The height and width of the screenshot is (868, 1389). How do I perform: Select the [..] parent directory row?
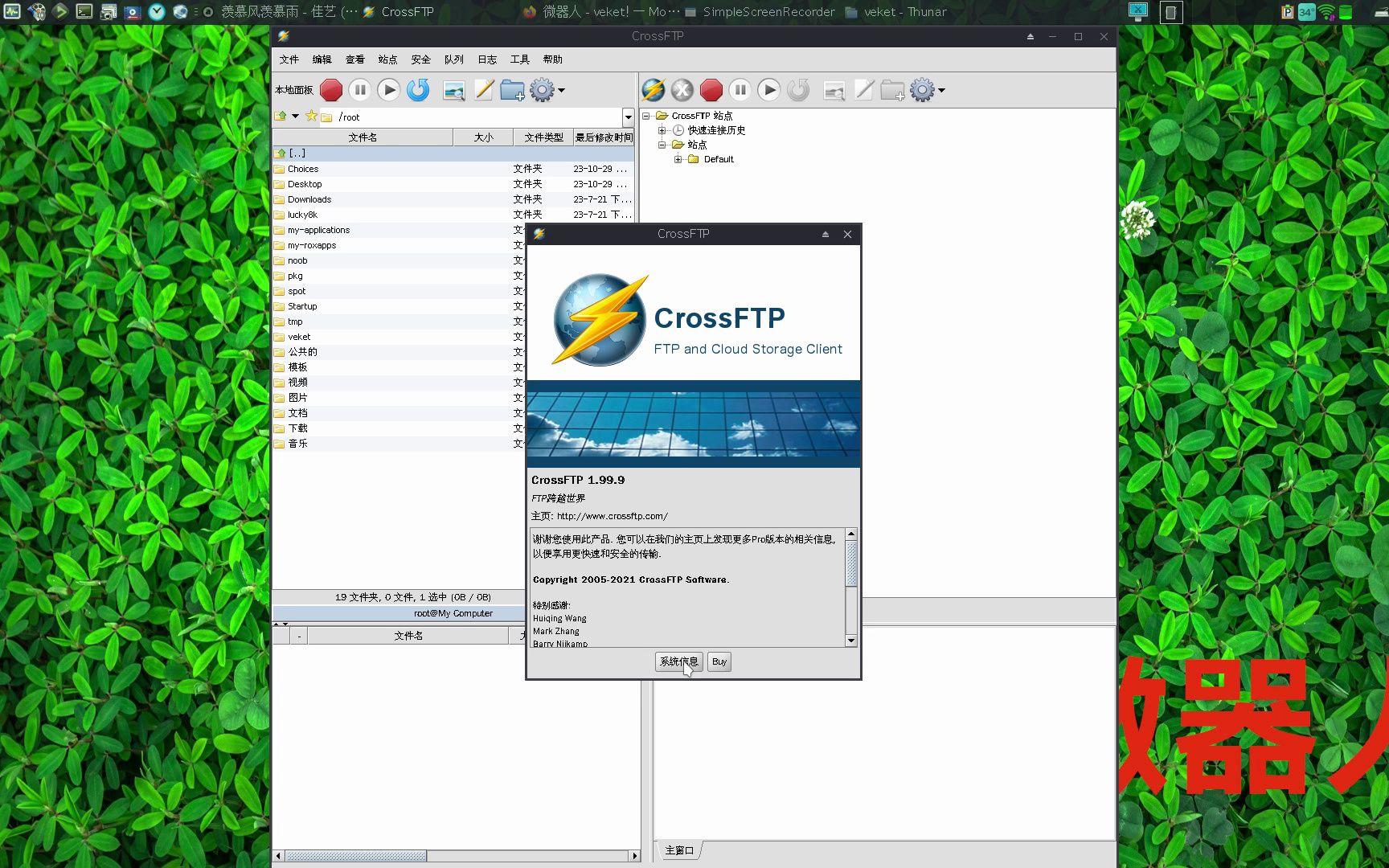coord(453,154)
